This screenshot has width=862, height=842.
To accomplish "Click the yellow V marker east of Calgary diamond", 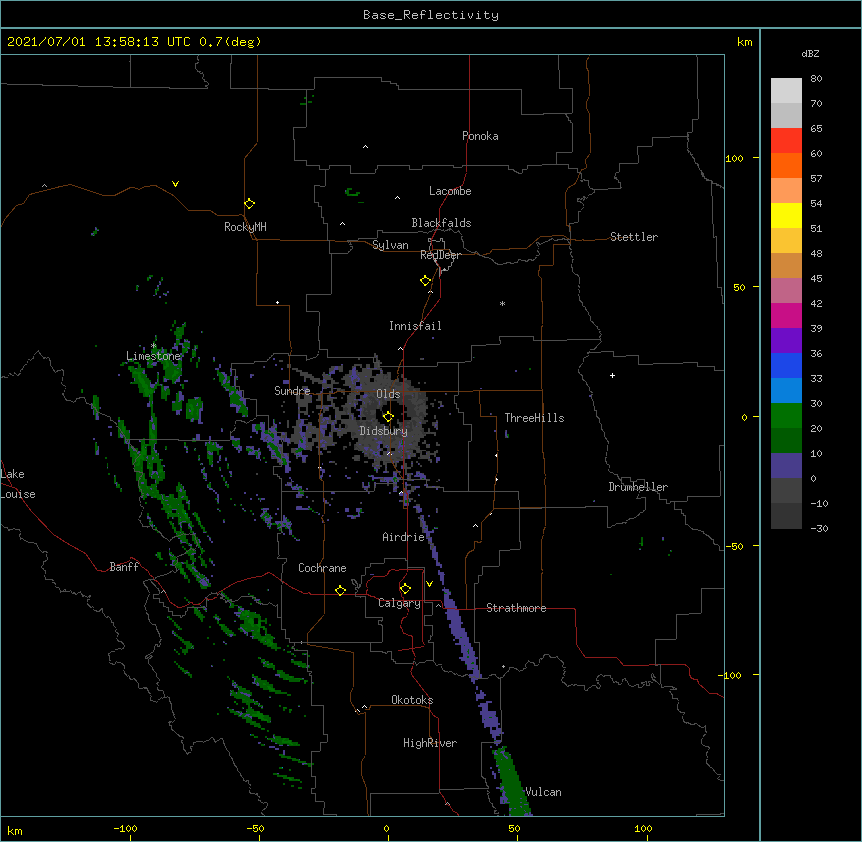I will [x=429, y=584].
